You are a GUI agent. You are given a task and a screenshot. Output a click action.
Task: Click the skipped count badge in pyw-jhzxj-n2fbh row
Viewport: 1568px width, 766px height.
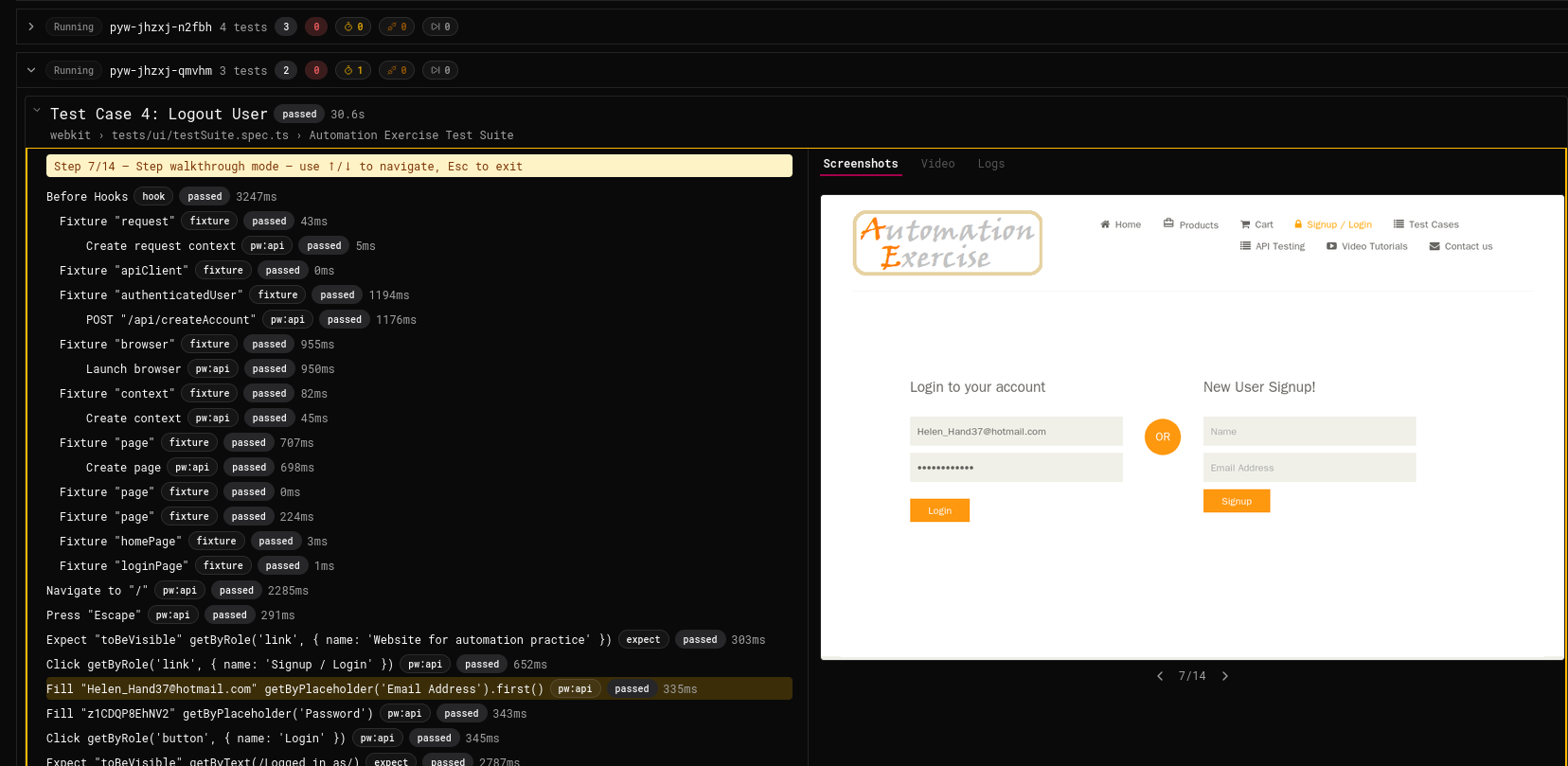[440, 27]
